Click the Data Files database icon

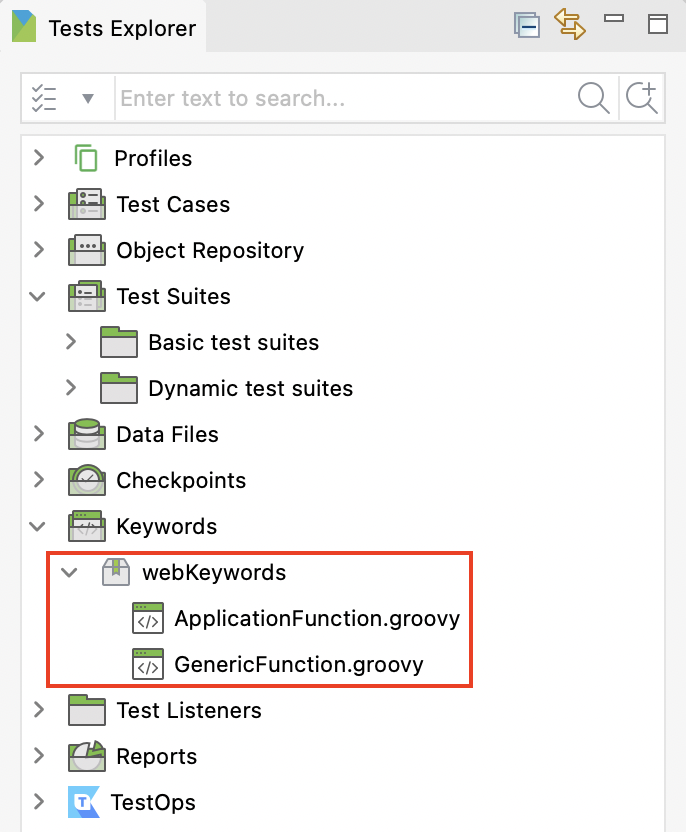coord(86,434)
